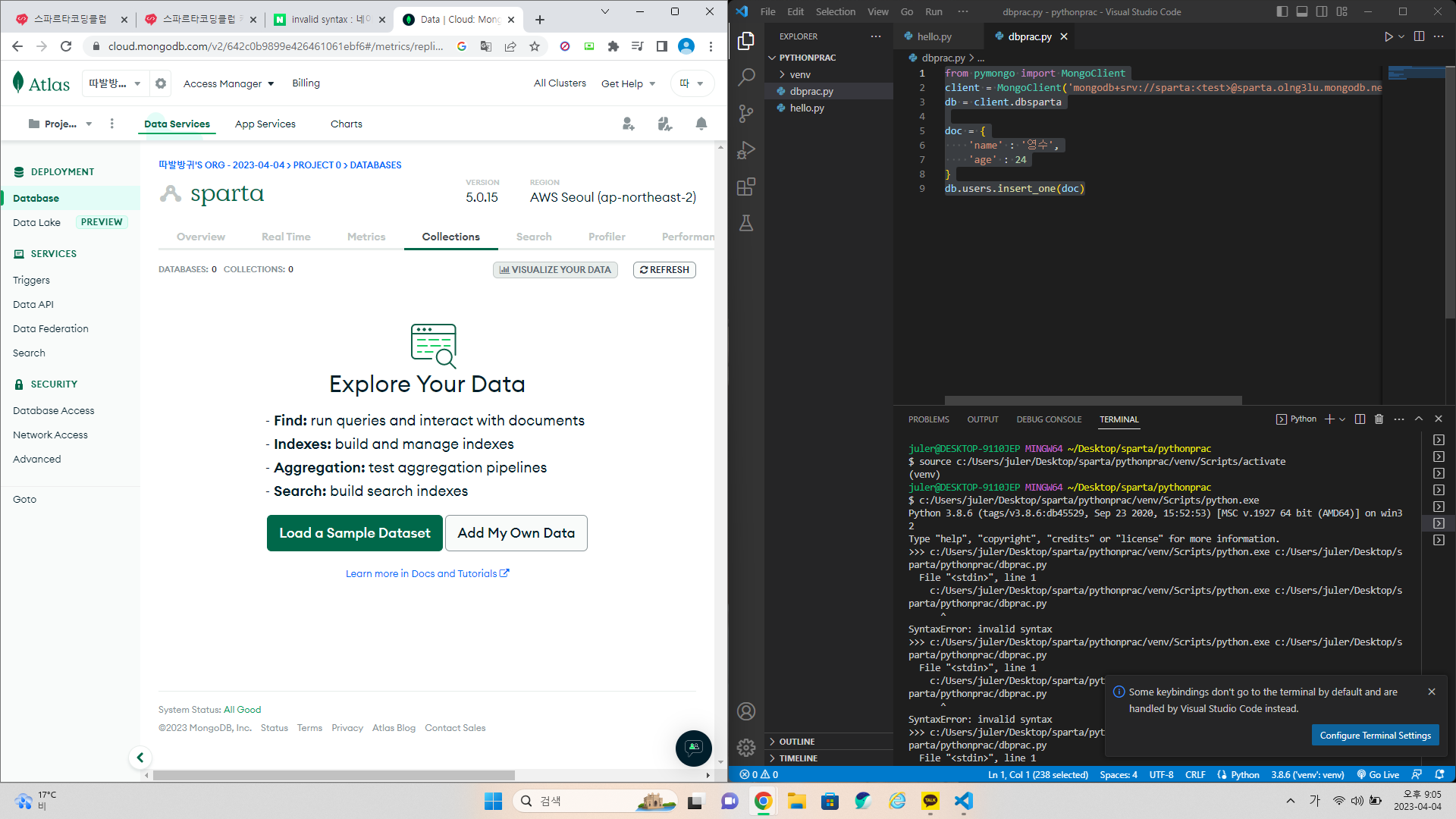Reload the Chrome page
The height and width of the screenshot is (819, 1456).
66,46
